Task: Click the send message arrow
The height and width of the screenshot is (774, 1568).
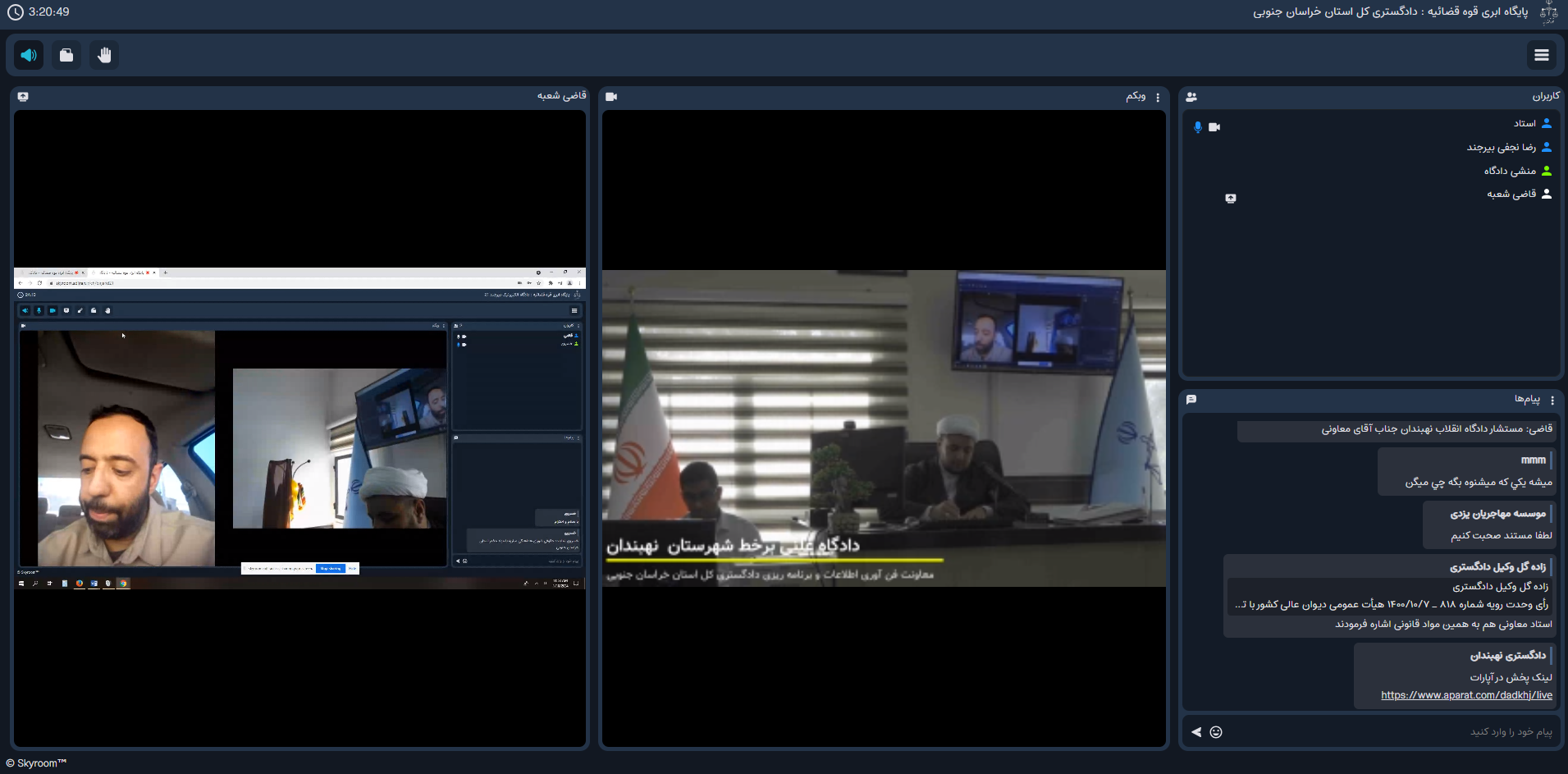Action: [x=1196, y=732]
